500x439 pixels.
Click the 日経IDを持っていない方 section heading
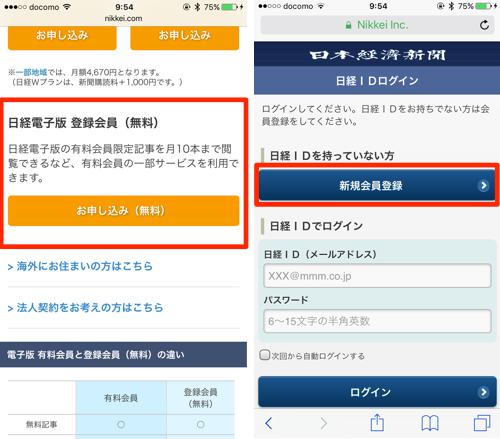(332, 156)
